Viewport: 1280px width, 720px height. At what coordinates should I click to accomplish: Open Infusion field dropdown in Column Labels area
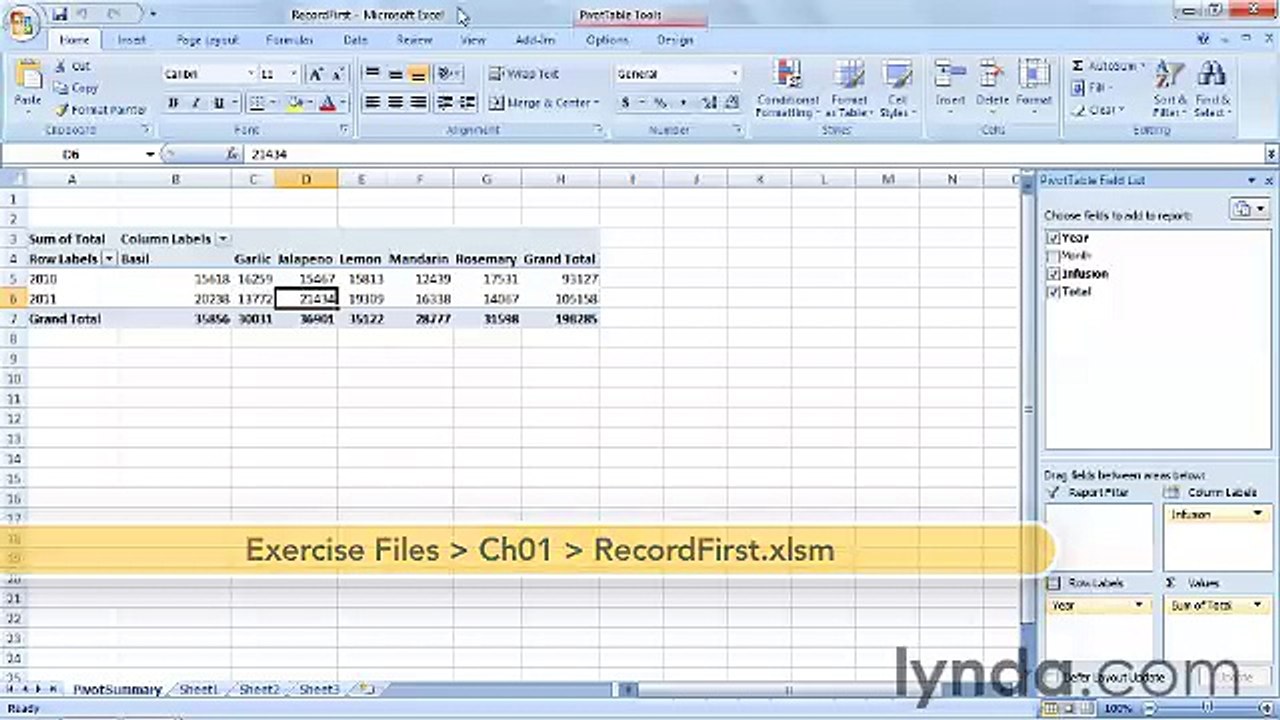[1257, 514]
